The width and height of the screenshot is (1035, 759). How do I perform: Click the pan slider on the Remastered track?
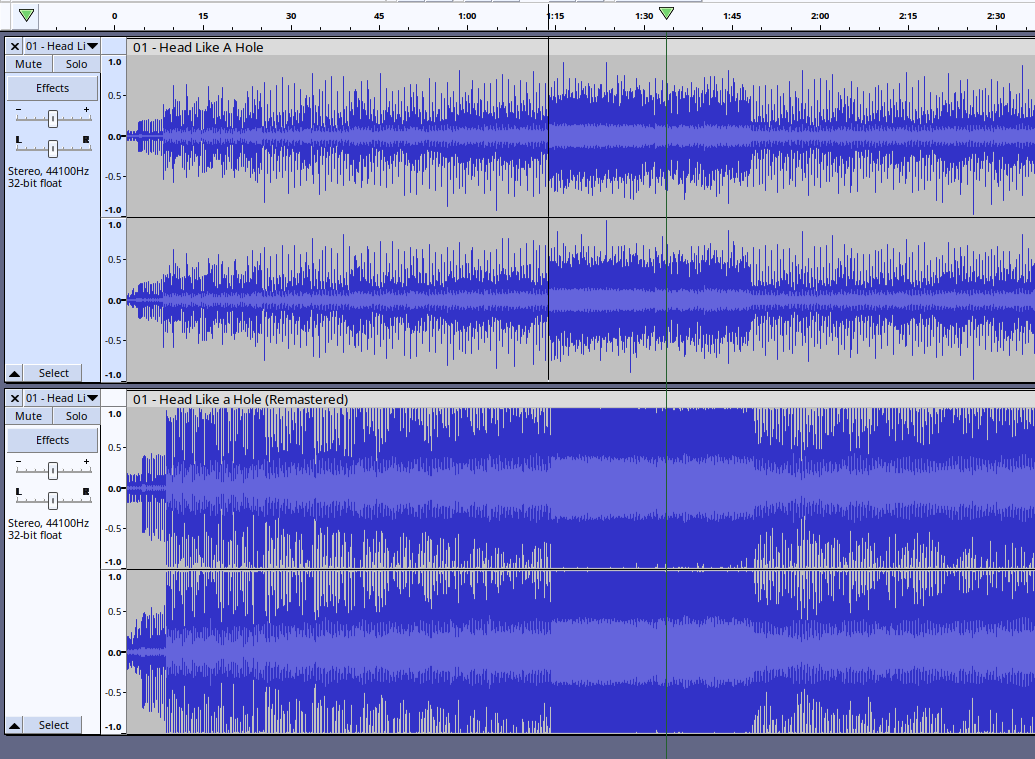[x=53, y=500]
